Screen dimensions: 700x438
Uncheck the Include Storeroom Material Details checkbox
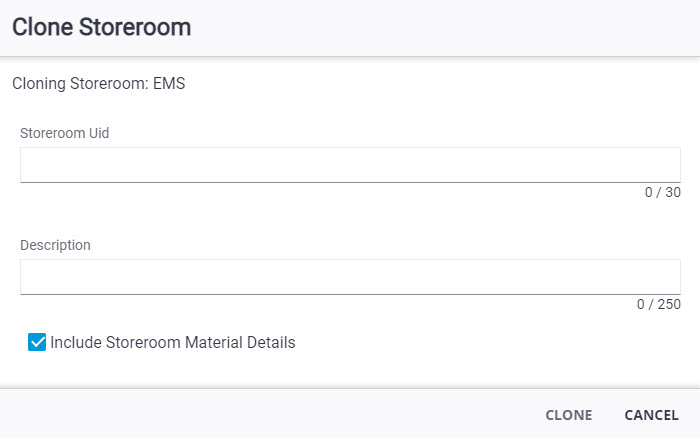click(x=37, y=343)
